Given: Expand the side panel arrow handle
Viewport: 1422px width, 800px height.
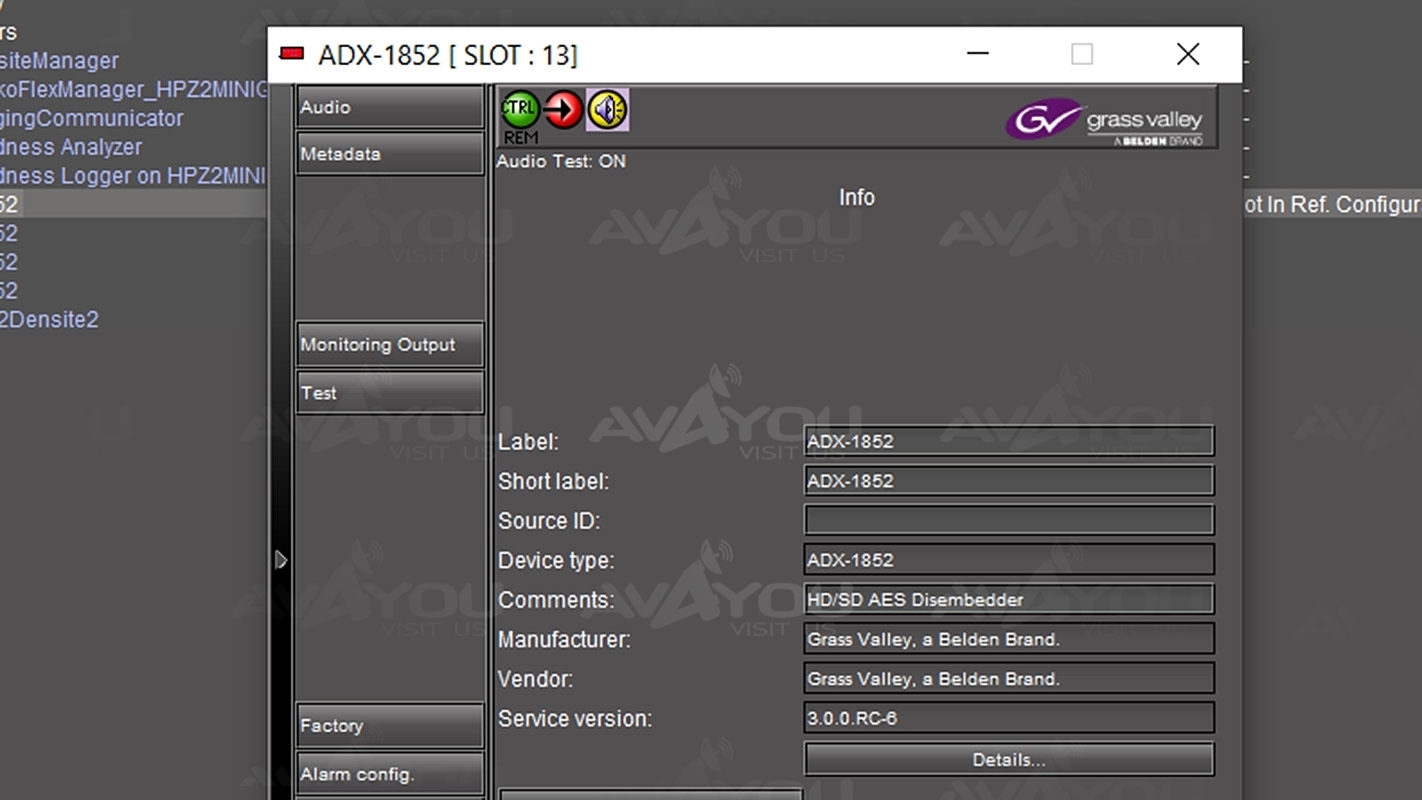Looking at the screenshot, I should click(x=281, y=560).
